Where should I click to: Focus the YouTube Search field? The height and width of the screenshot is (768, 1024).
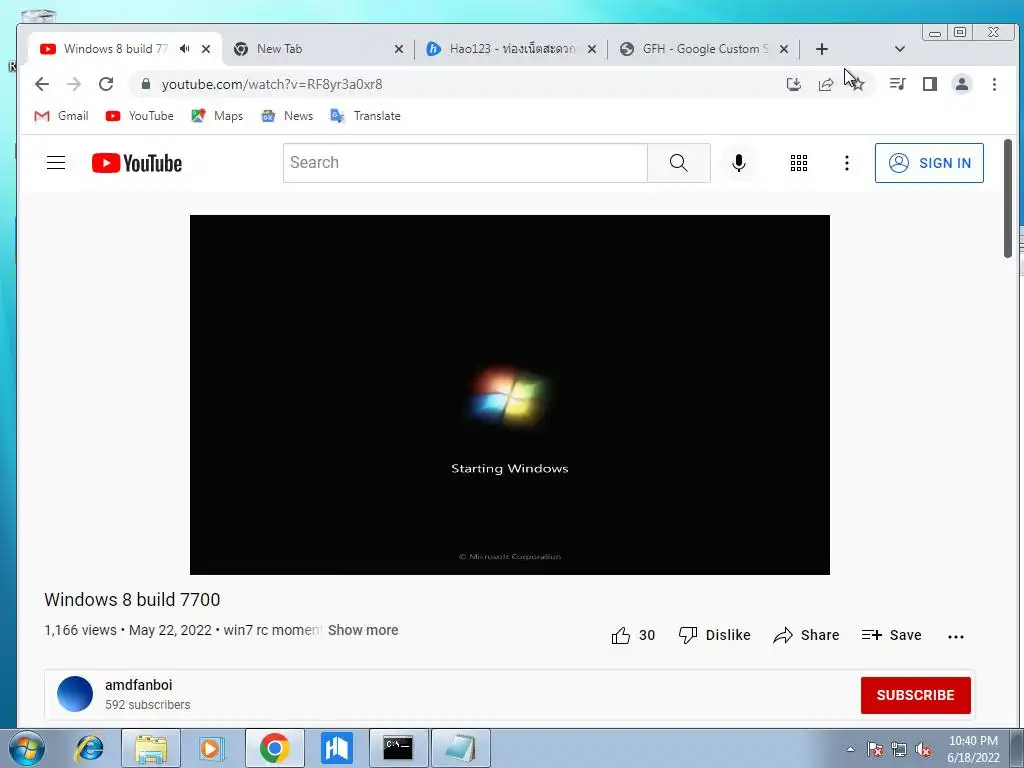click(465, 163)
